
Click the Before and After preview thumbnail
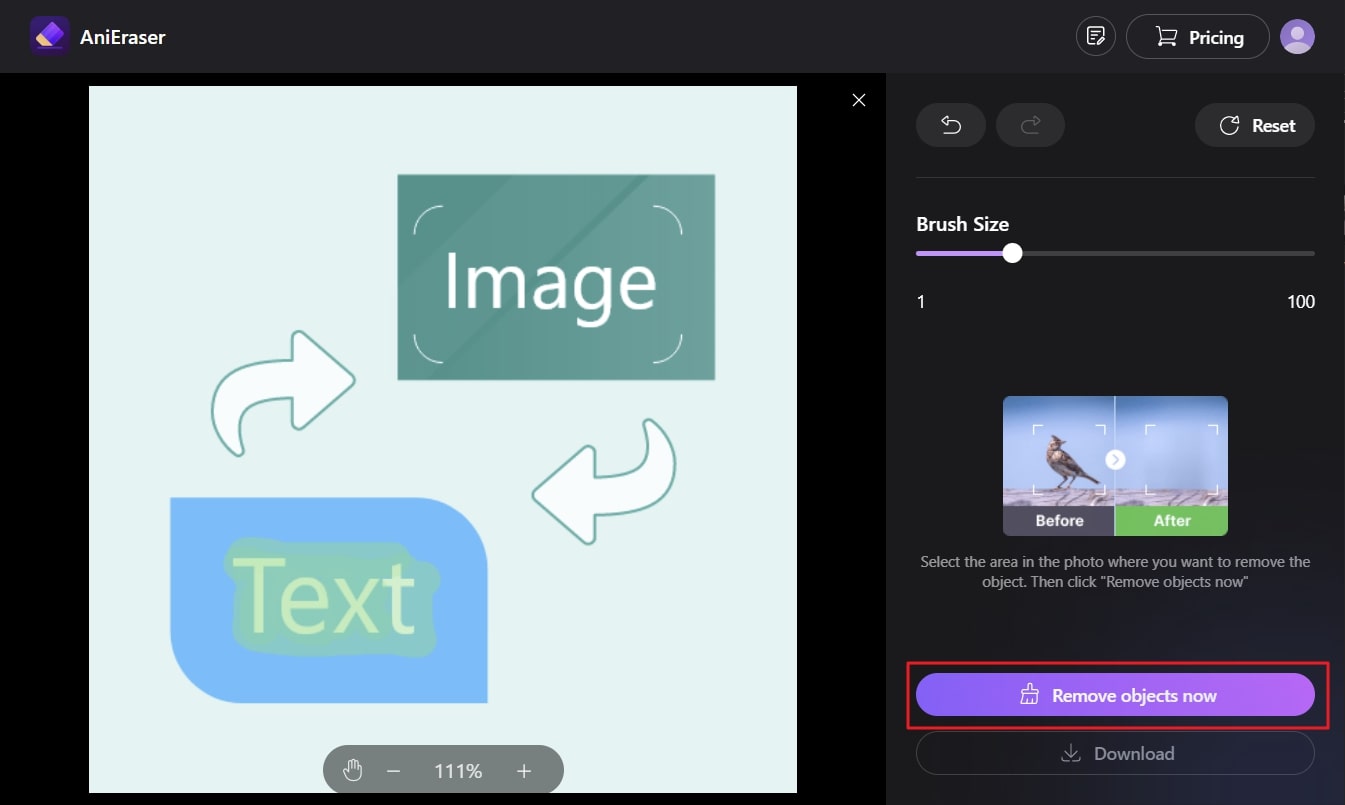click(1115, 465)
